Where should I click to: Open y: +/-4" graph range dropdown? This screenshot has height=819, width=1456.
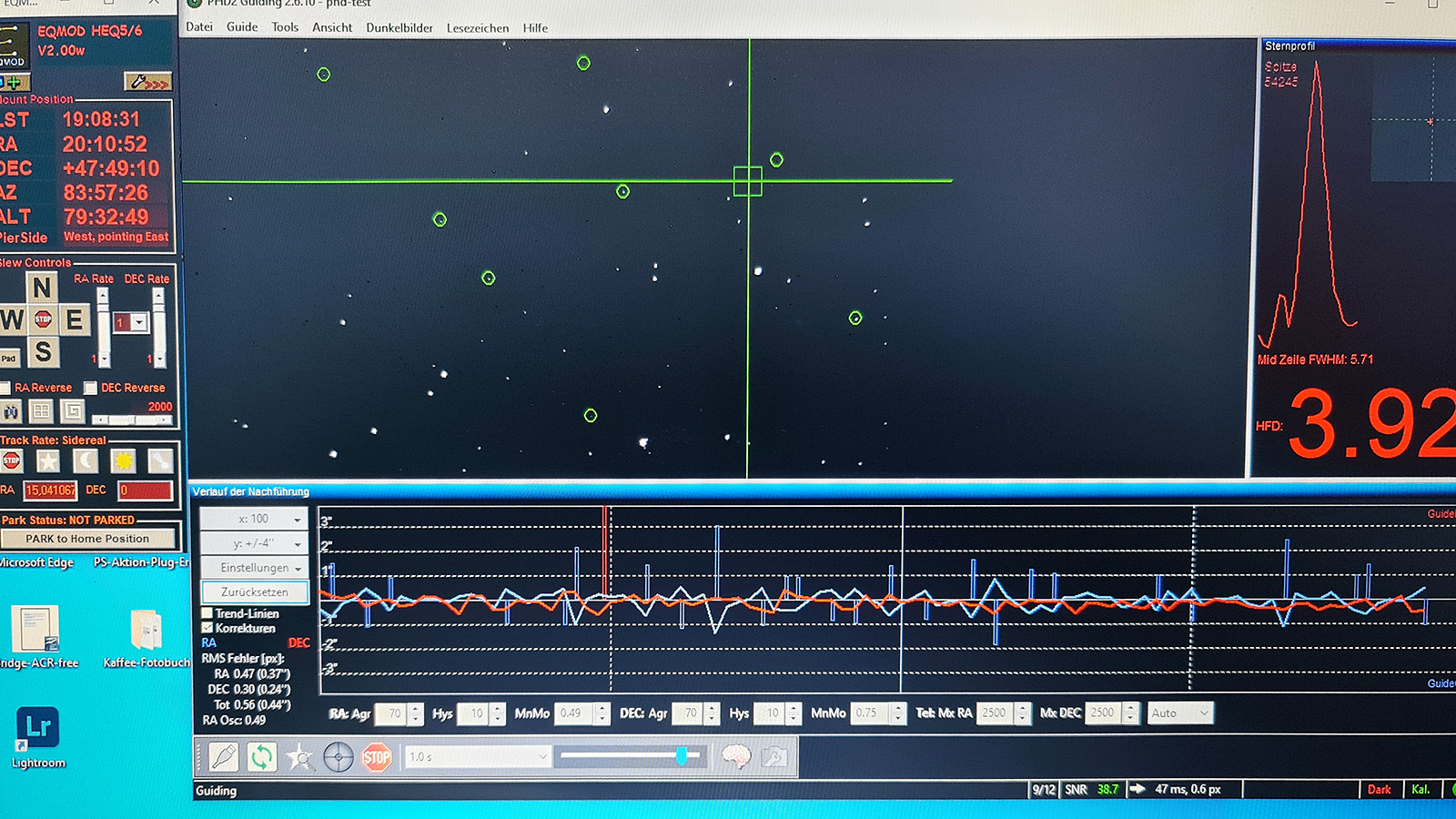pos(254,543)
